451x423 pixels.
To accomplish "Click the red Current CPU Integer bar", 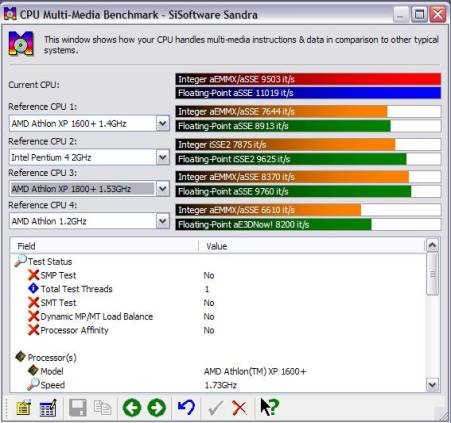I will pyautogui.click(x=308, y=79).
